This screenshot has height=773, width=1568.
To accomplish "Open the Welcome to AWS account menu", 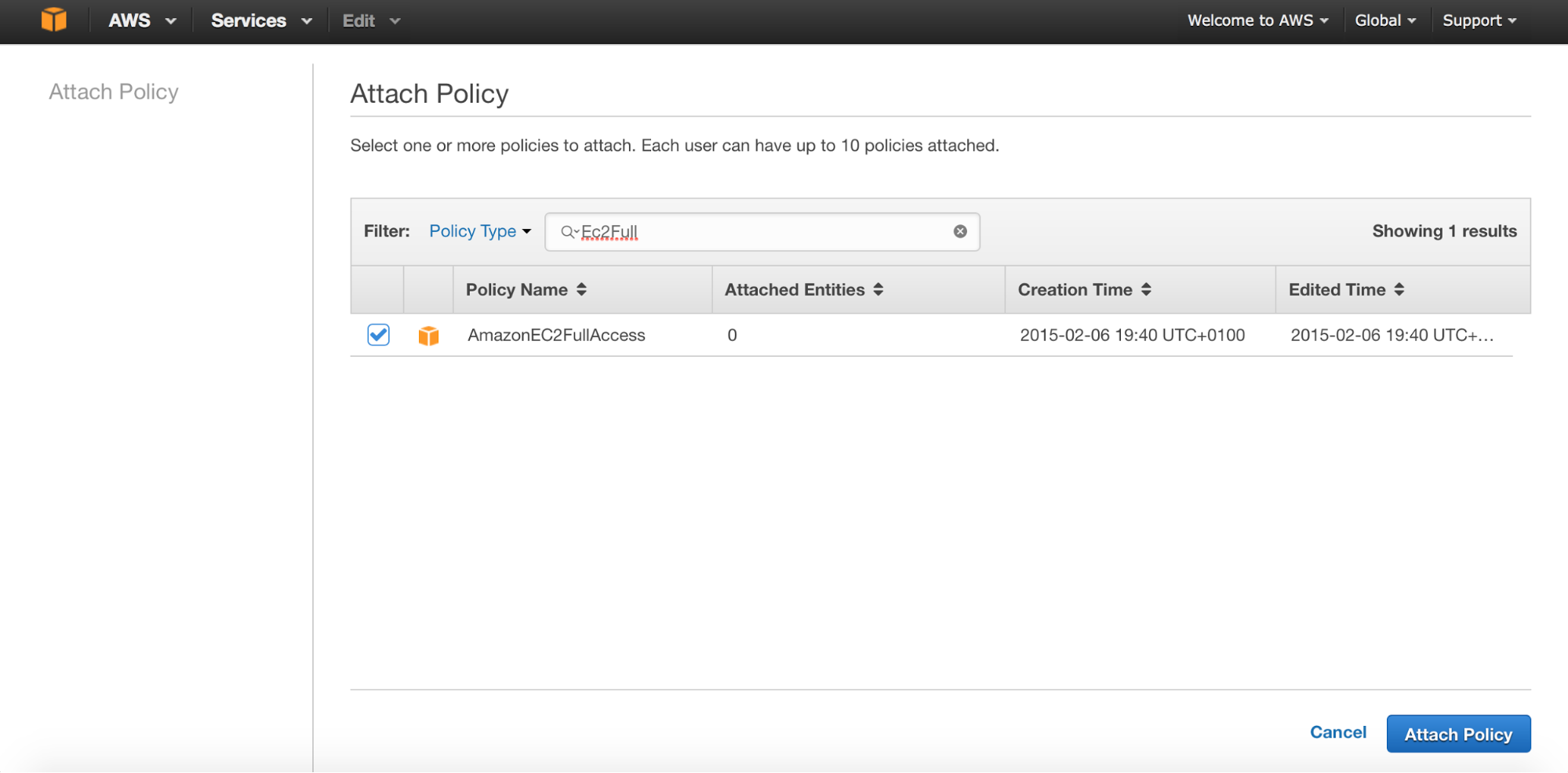I will pos(1257,20).
